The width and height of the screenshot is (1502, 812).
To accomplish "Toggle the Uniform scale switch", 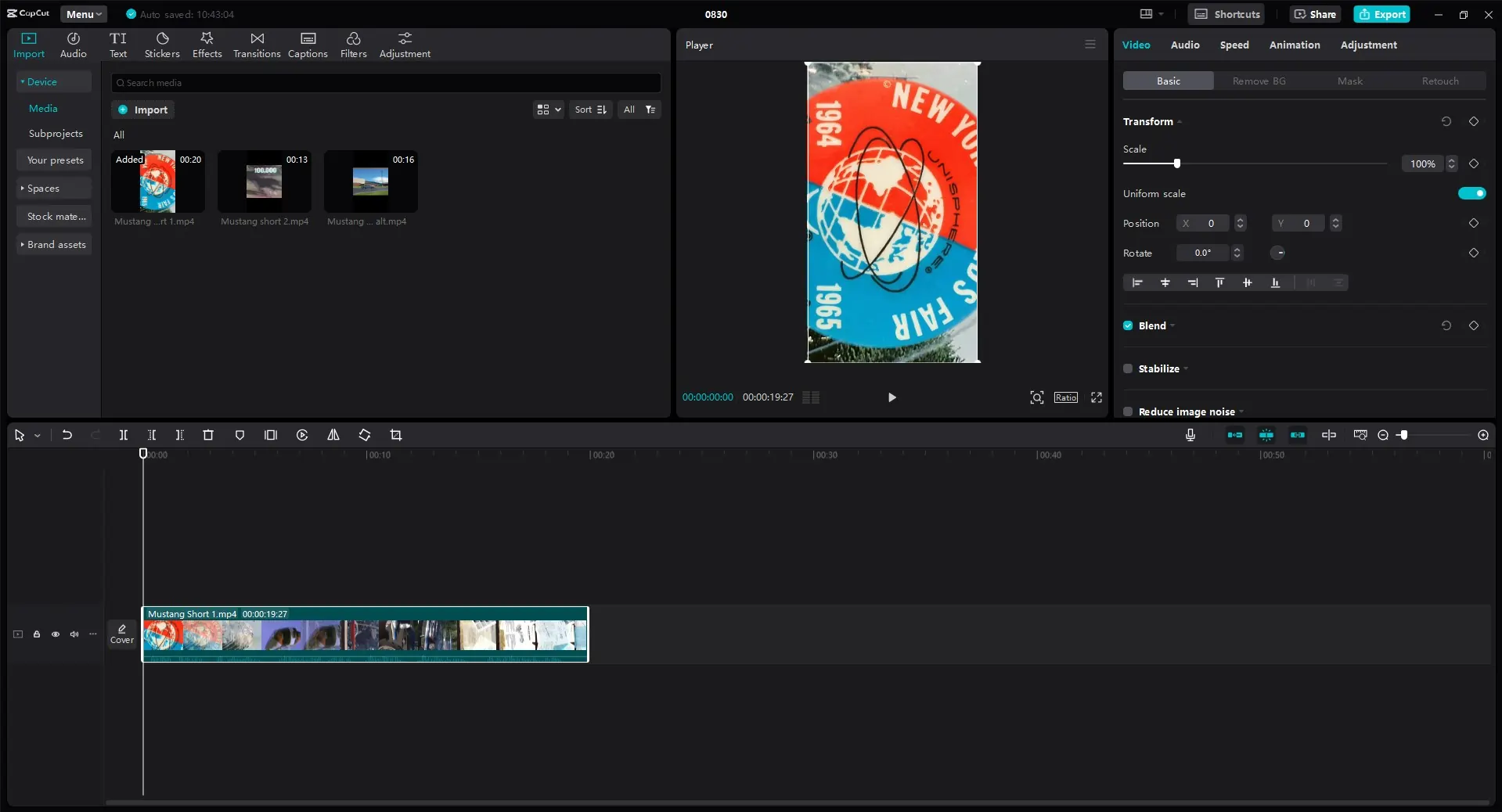I will [x=1471, y=193].
